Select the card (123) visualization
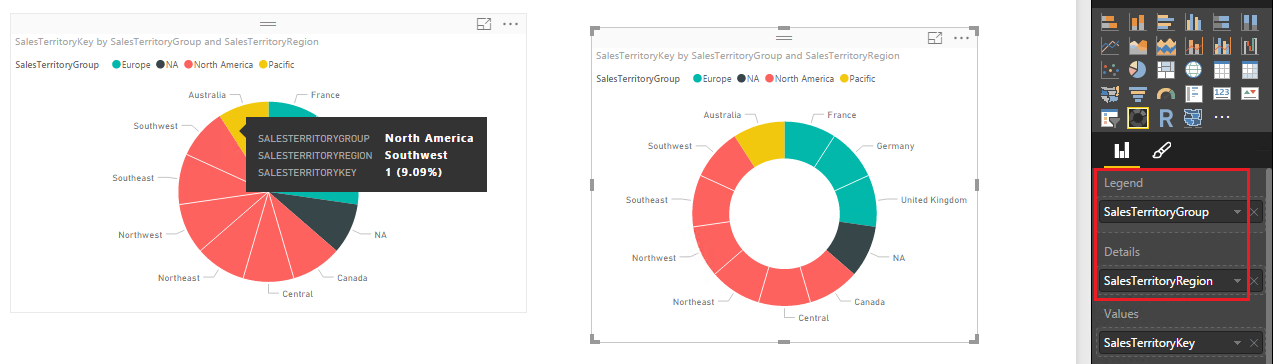Viewport: 1273px width, 364px height. coord(1221,93)
